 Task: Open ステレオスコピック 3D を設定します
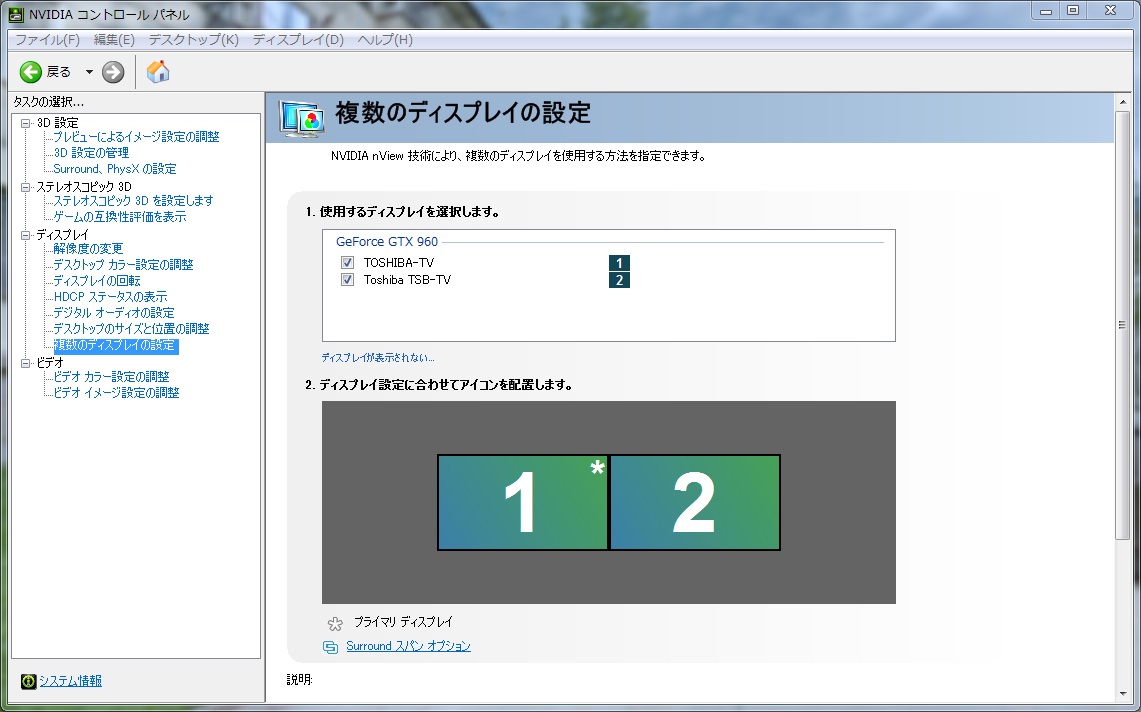pyautogui.click(x=133, y=201)
